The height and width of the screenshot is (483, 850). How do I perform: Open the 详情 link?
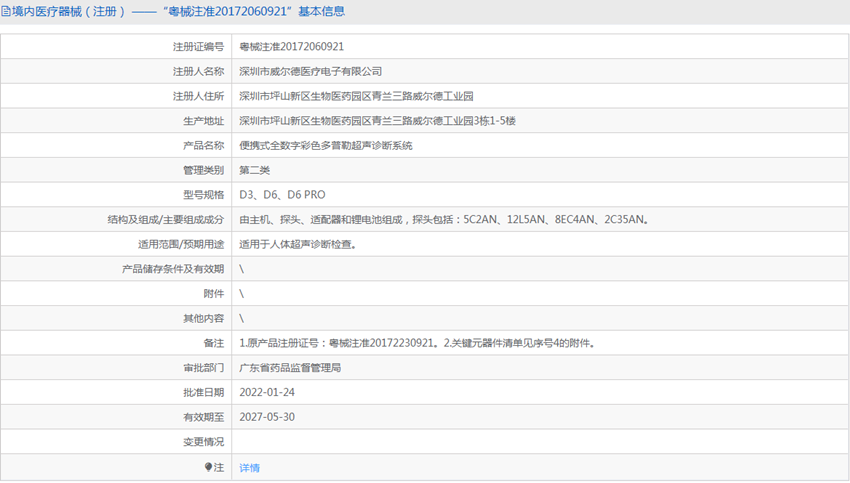point(249,468)
